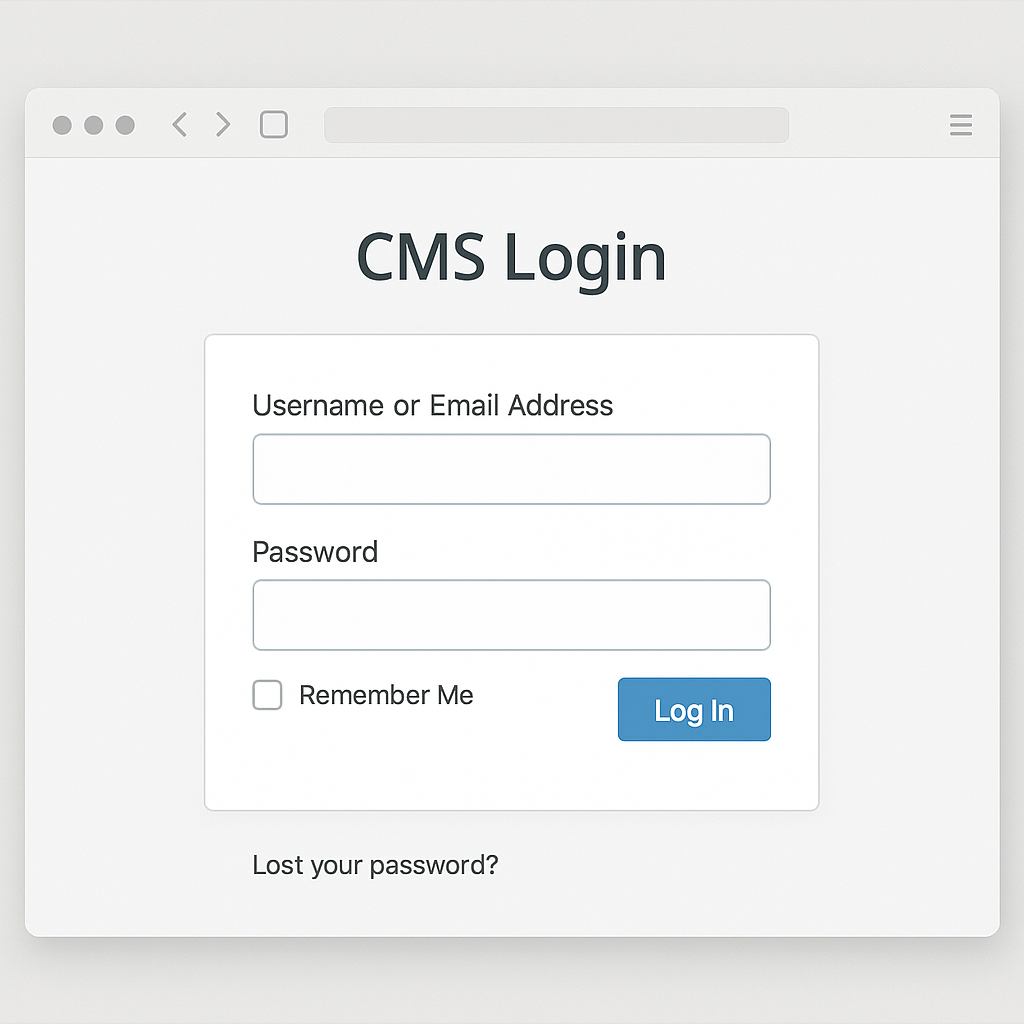The height and width of the screenshot is (1024, 1024).
Task: Tick the Remember Me checkbox
Action: pos(267,695)
